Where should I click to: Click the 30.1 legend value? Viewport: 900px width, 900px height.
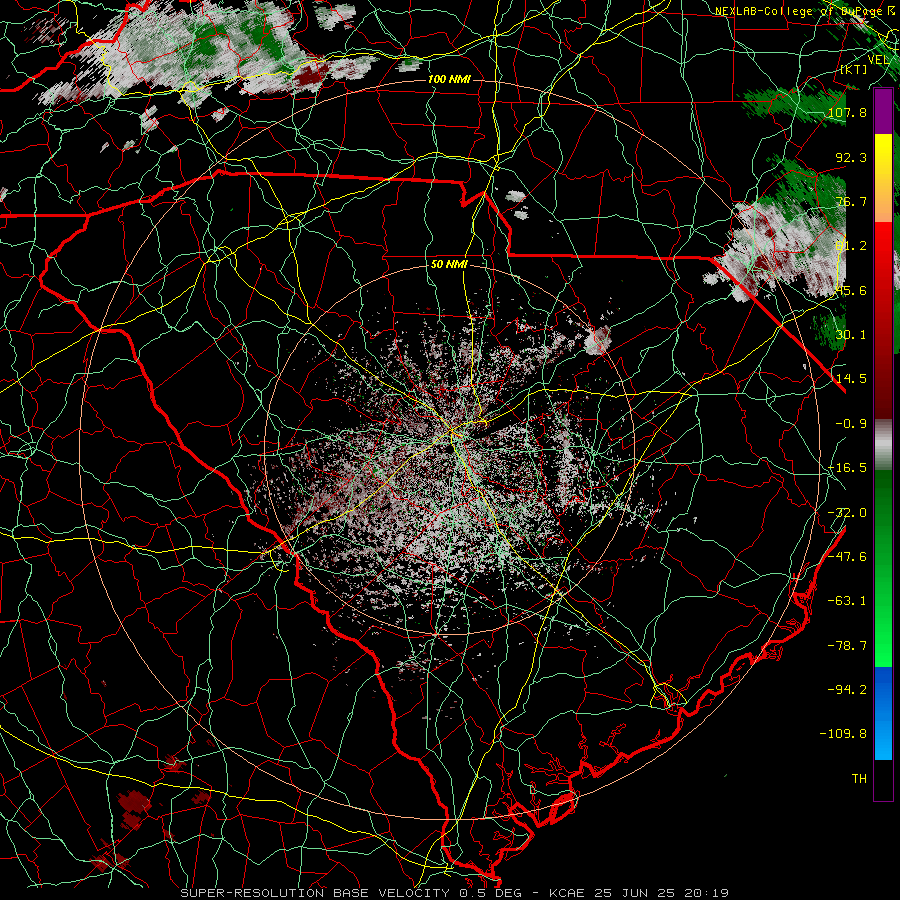[x=851, y=335]
